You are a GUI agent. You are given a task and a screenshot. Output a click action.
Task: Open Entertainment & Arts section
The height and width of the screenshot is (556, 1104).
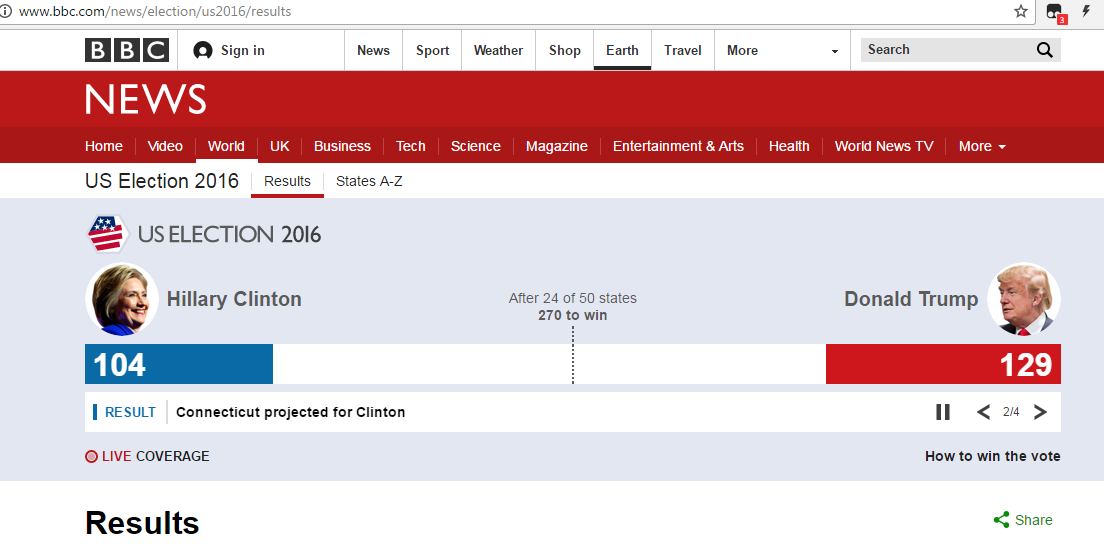tap(678, 146)
